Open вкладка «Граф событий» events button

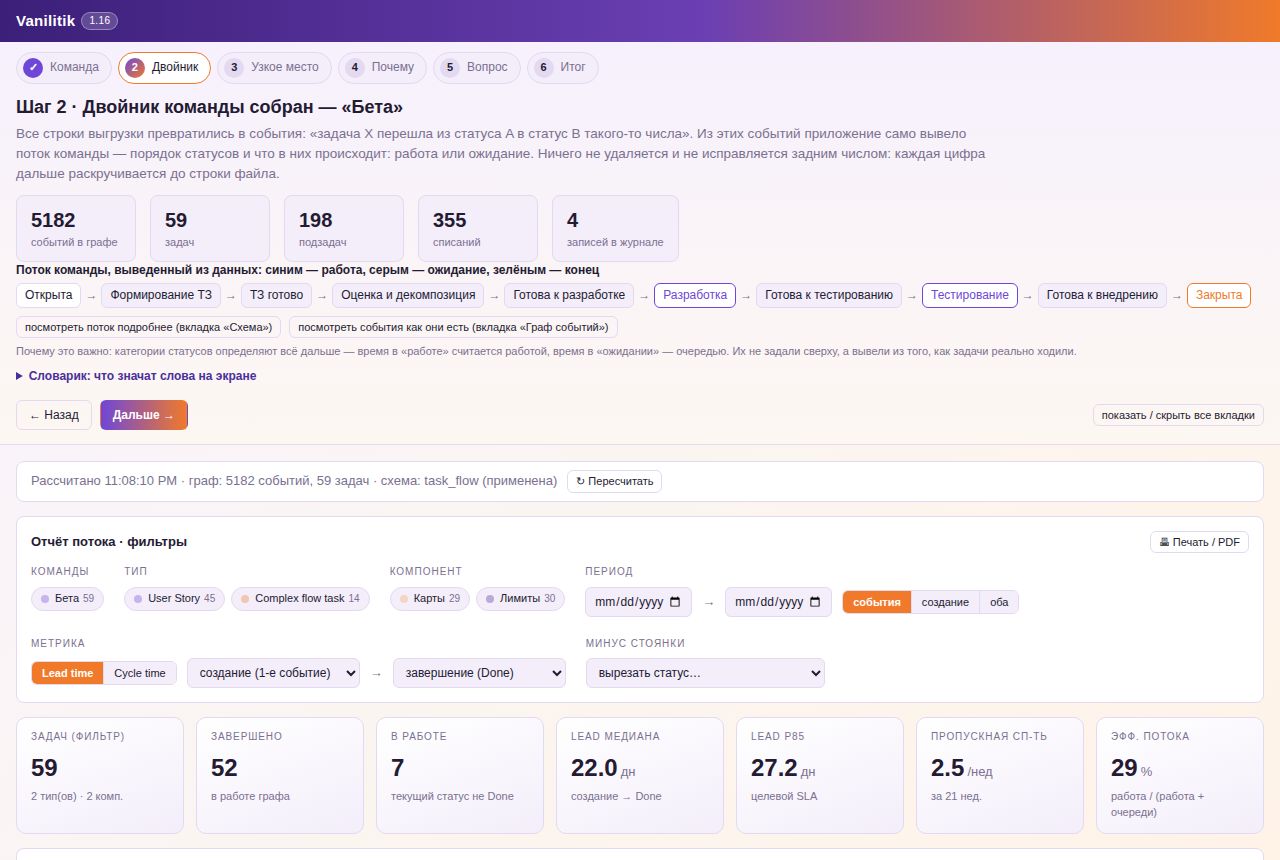click(453, 327)
